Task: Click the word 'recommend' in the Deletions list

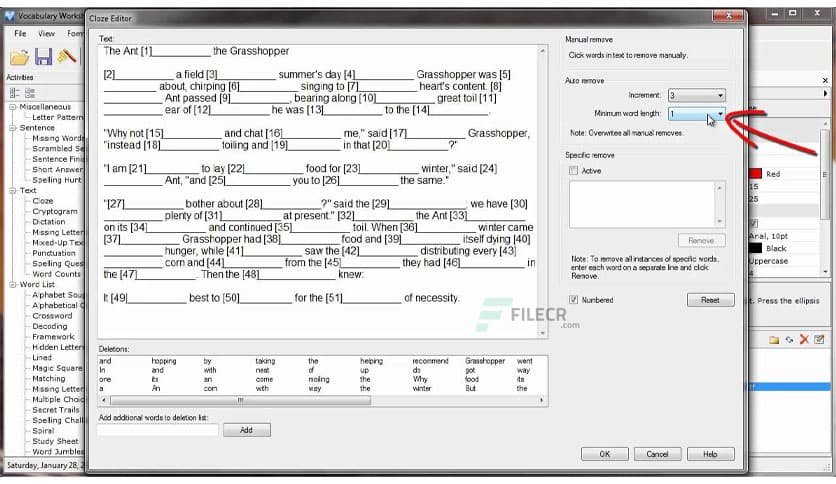Action: click(430, 361)
